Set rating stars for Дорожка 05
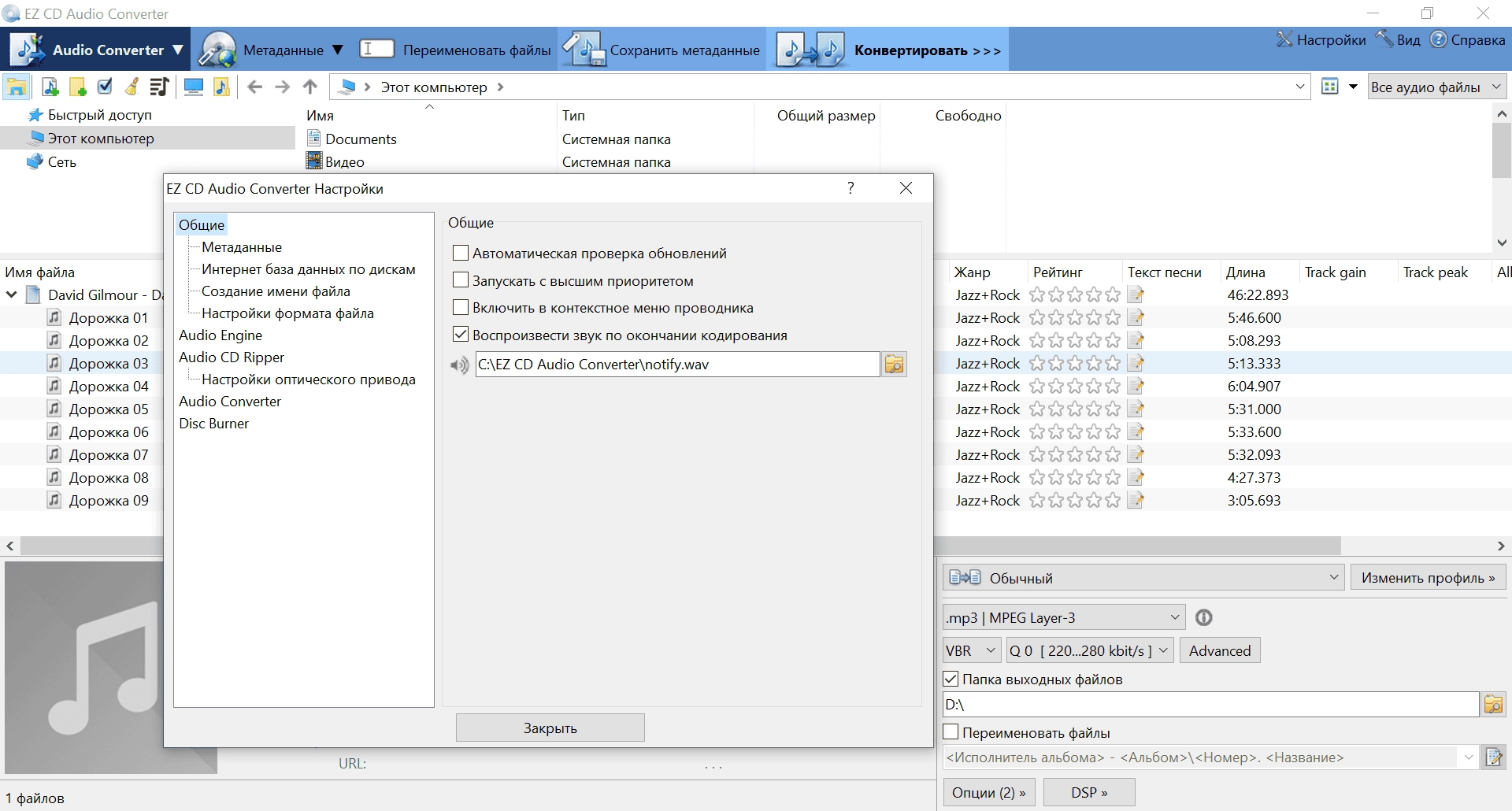Viewport: 1512px width, 811px height. [1074, 409]
